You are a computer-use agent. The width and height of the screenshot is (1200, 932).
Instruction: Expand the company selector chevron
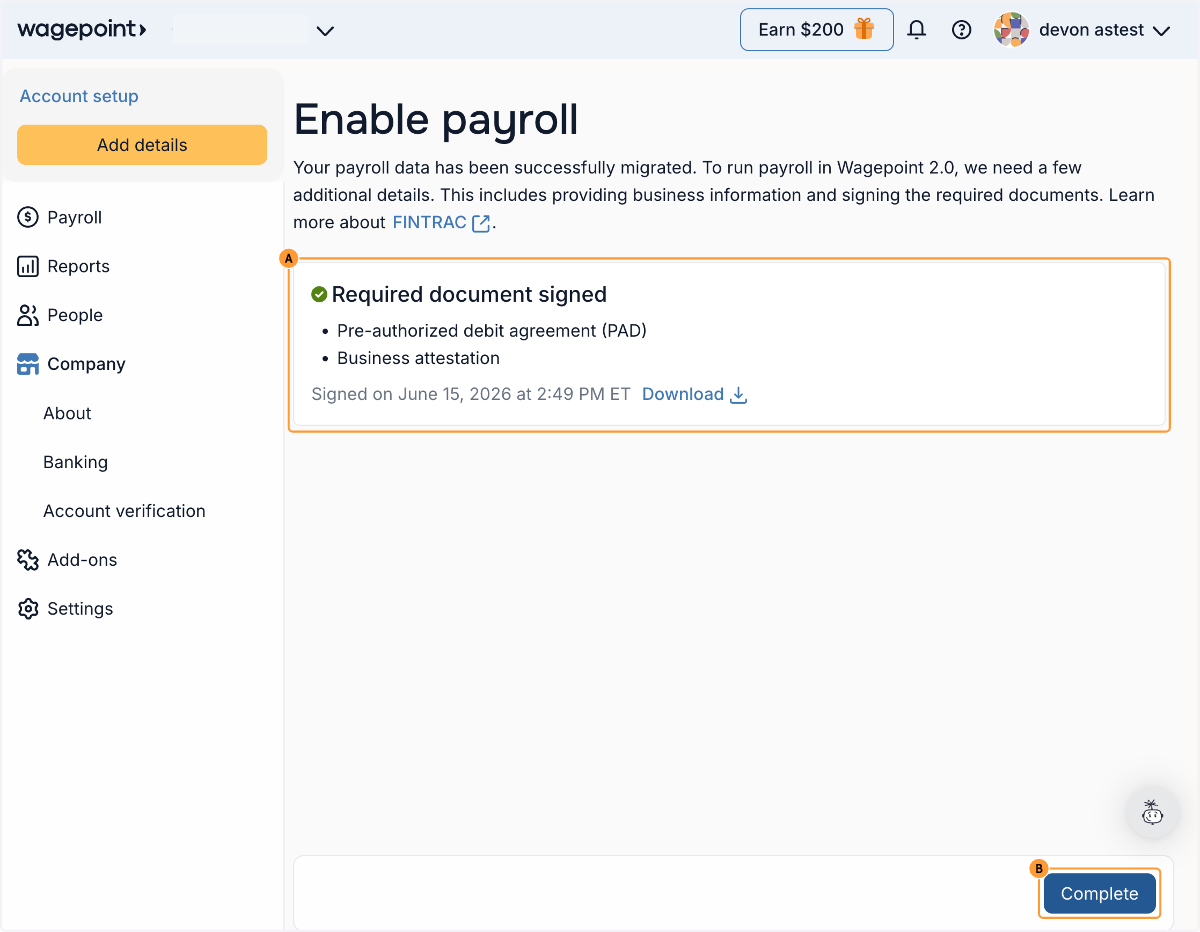tap(325, 31)
